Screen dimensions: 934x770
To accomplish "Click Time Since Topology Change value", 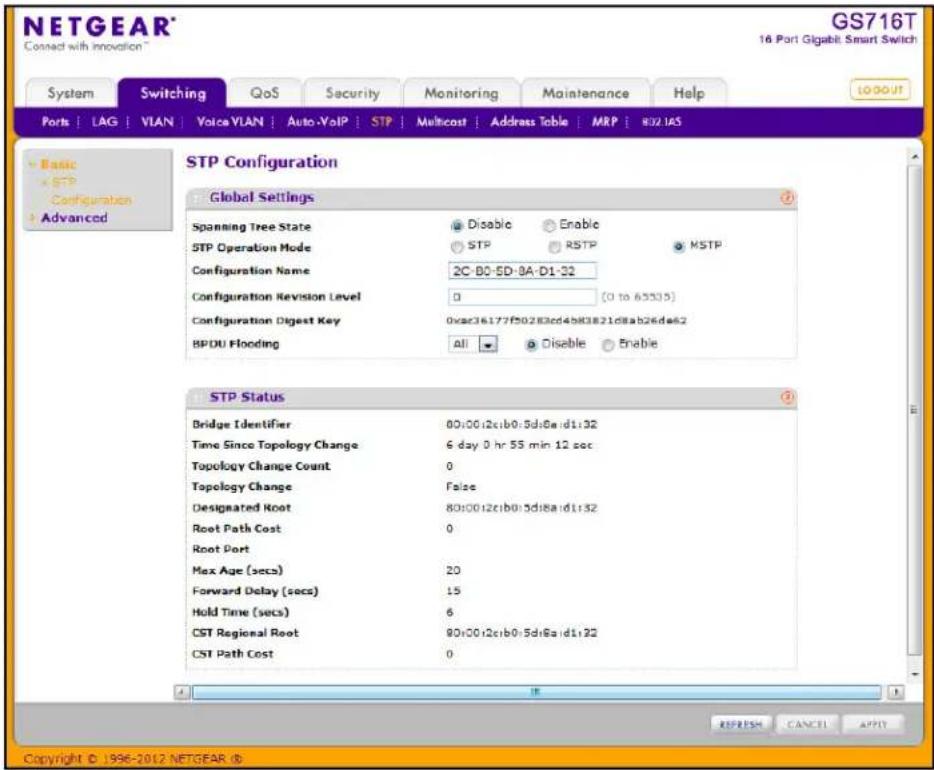I will coord(519,445).
